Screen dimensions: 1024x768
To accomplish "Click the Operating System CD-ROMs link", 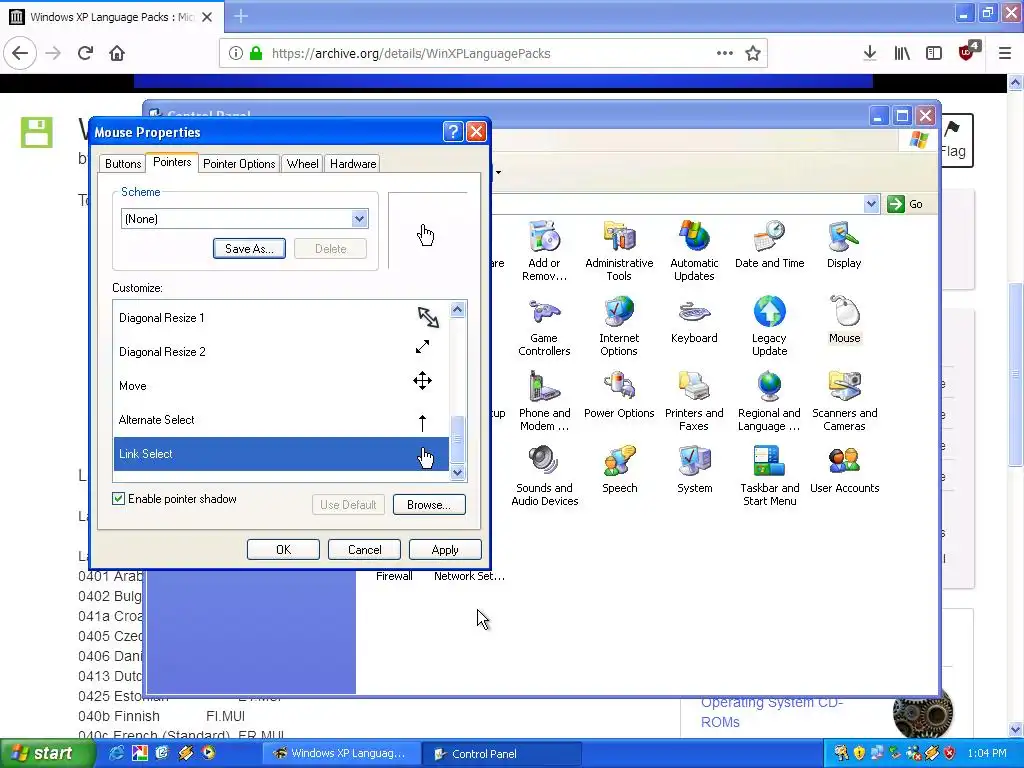I will (772, 712).
